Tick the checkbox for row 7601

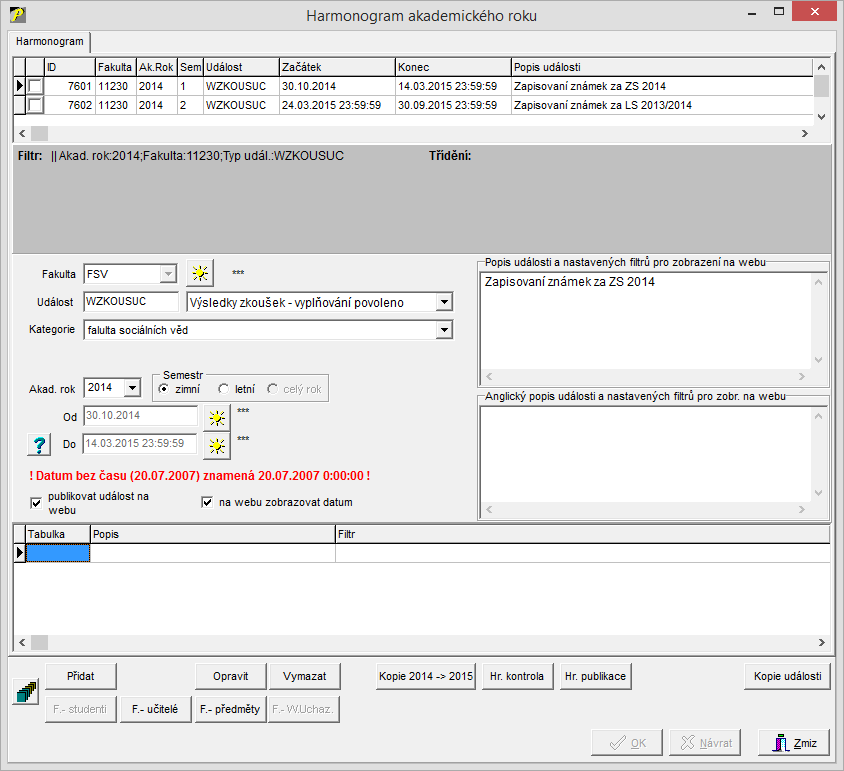click(35, 87)
